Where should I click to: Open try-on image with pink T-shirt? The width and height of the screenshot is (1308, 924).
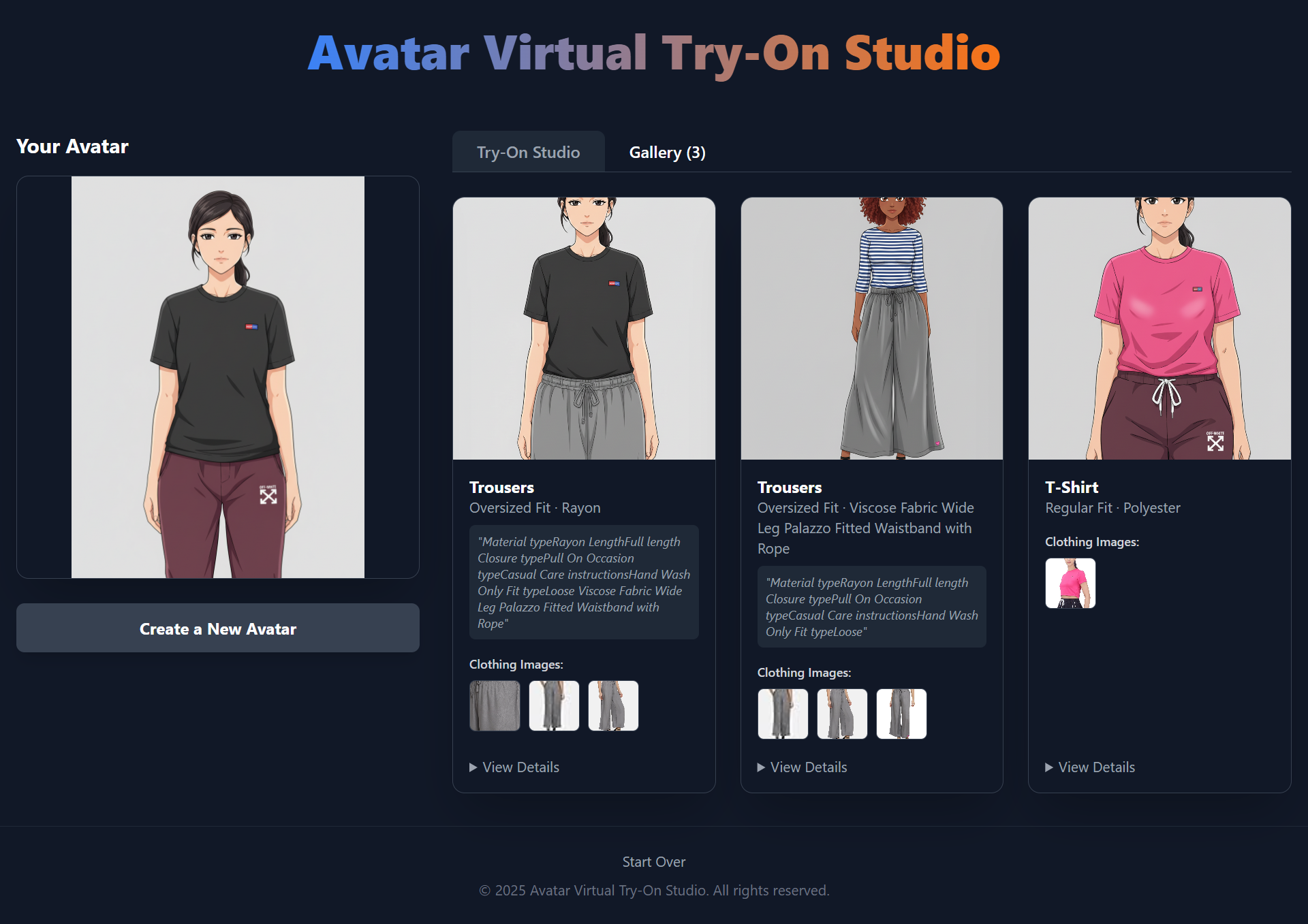(1159, 329)
